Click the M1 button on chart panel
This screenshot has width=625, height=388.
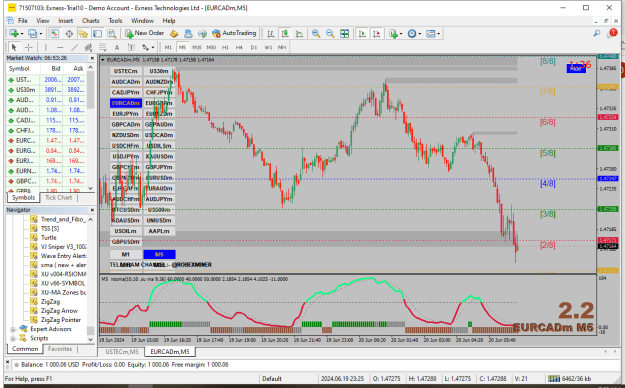126,254
